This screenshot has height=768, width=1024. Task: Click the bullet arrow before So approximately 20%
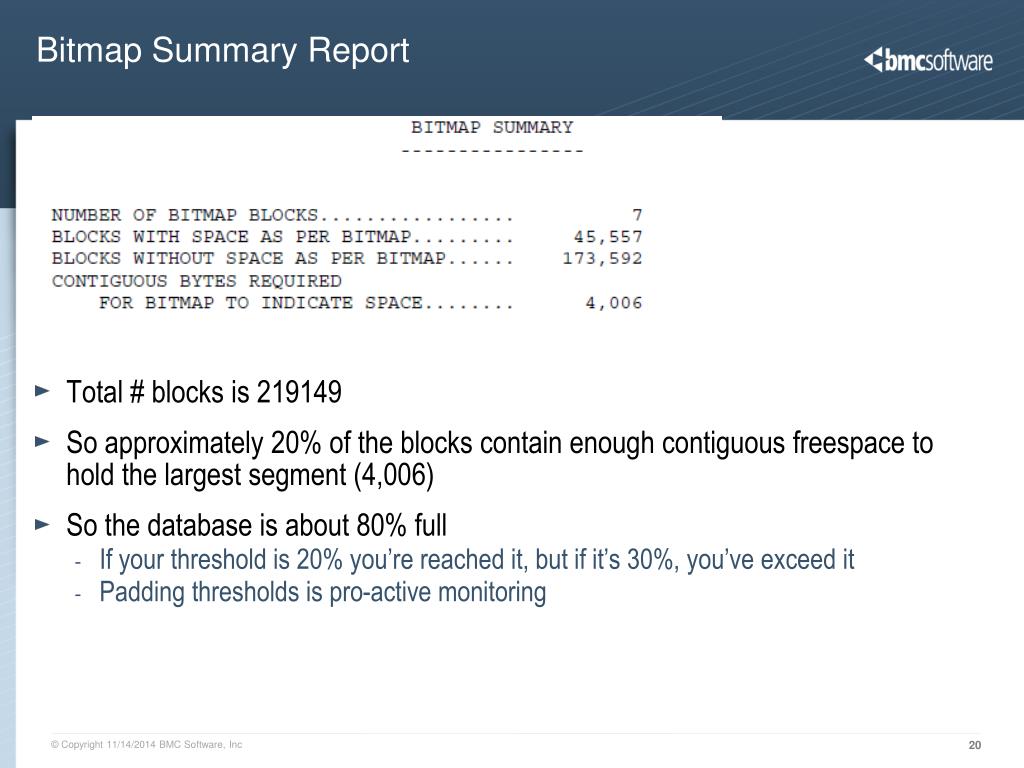point(42,441)
